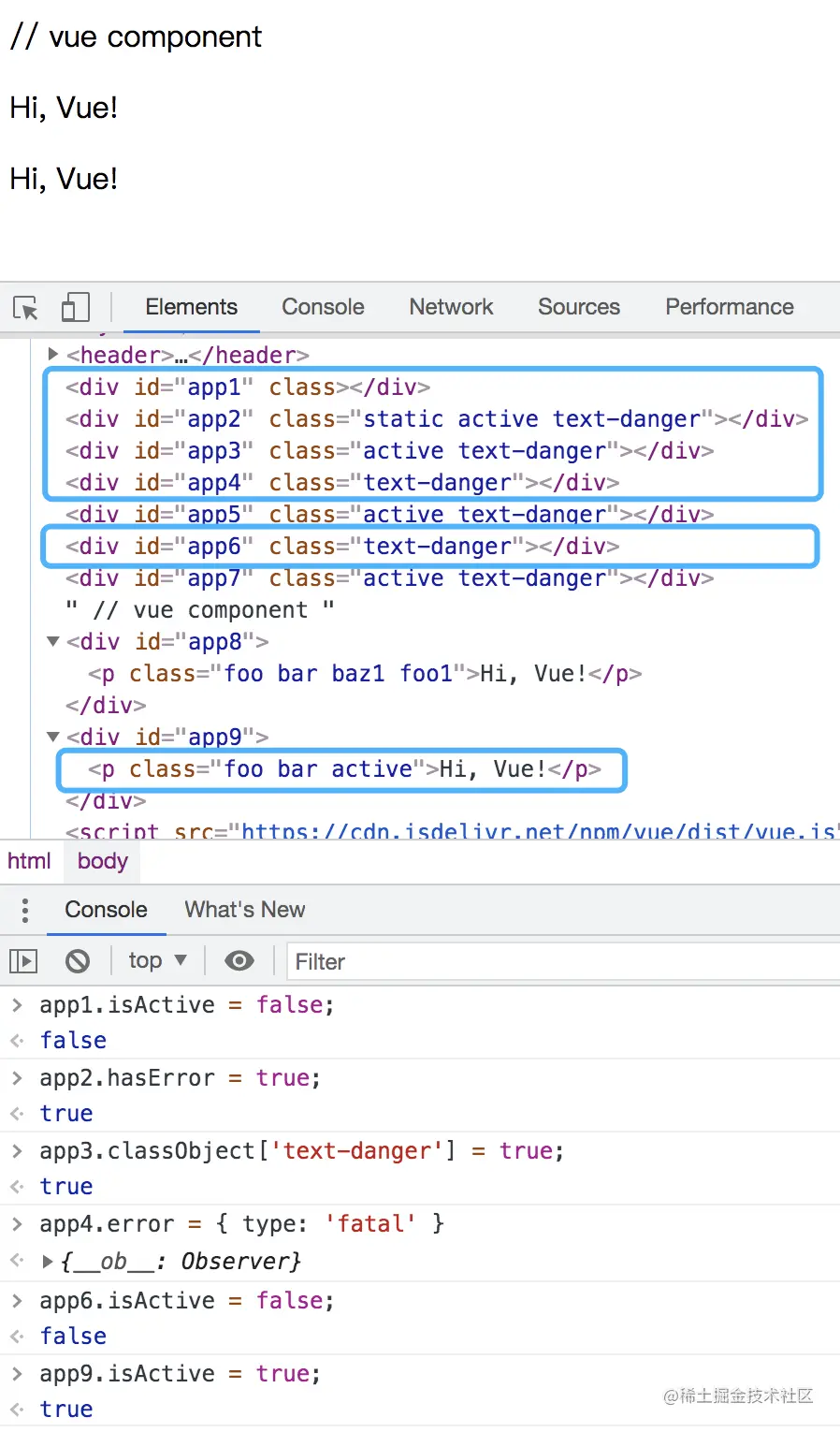The width and height of the screenshot is (840, 1432).
Task: Expand the __ob__ Observer object
Action: (48, 1262)
